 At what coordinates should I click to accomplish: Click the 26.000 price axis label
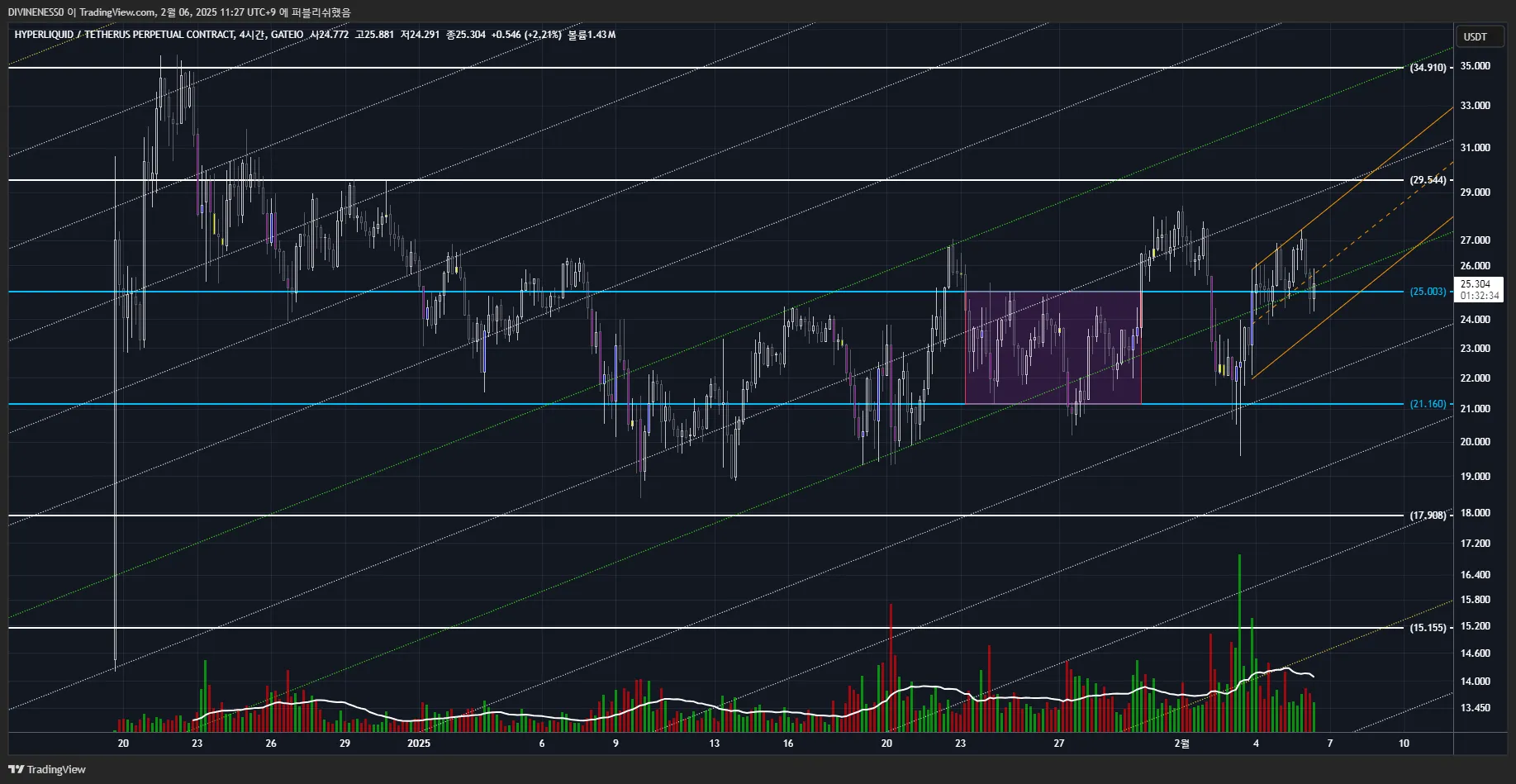pyautogui.click(x=1476, y=266)
